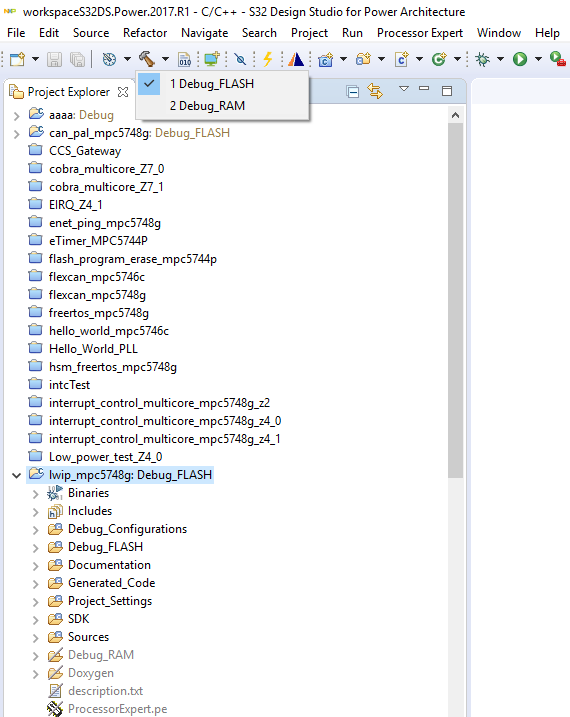This screenshot has width=570, height=717.
Task: Click the hammer Build icon in toolbar
Action: point(147,59)
